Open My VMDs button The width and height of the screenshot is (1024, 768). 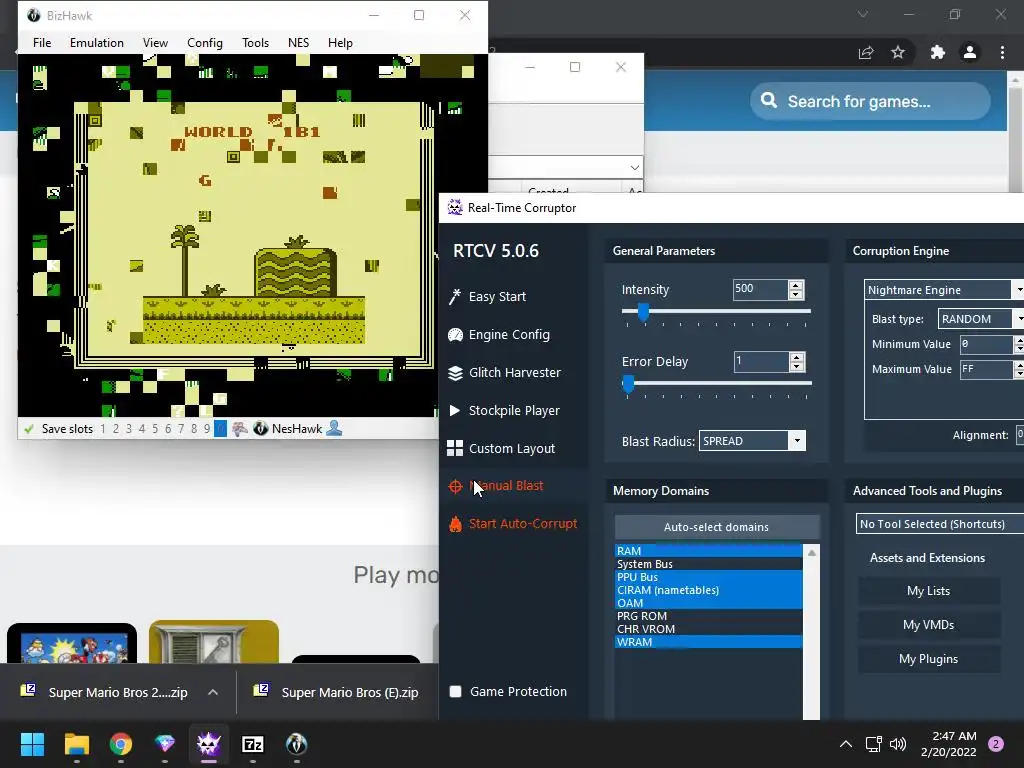[x=929, y=625]
